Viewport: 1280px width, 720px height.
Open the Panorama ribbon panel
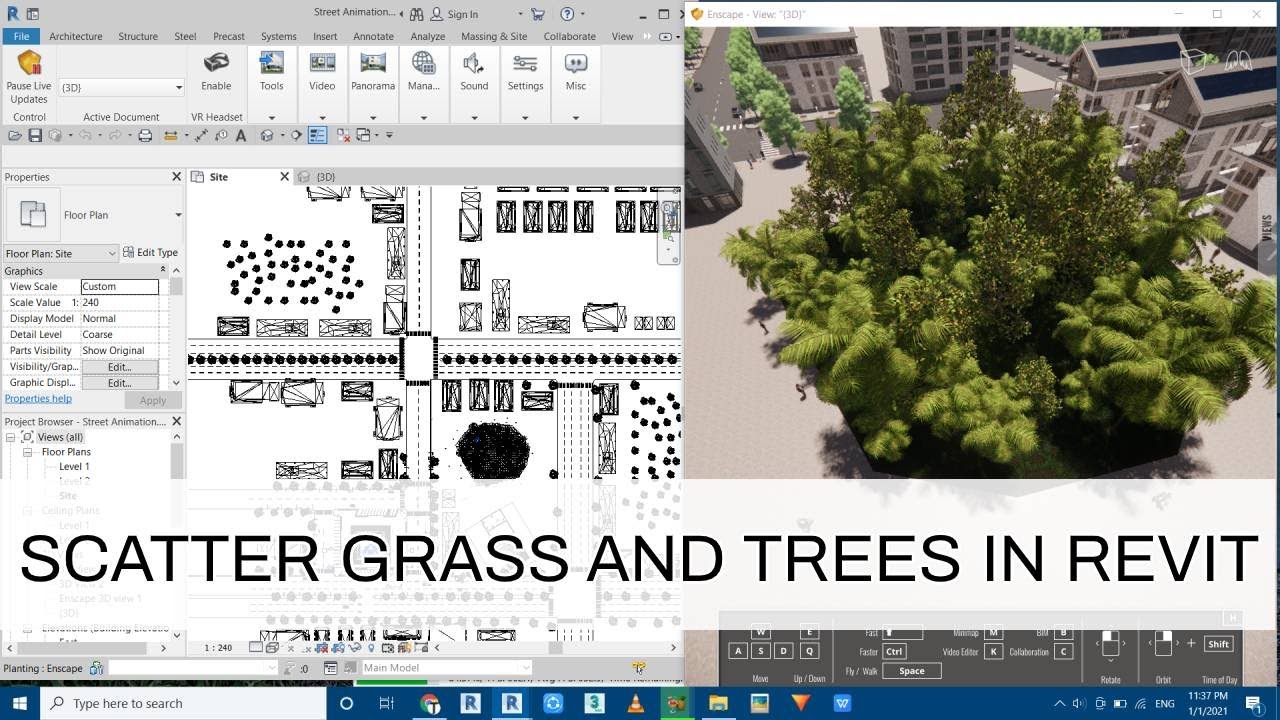tap(373, 70)
